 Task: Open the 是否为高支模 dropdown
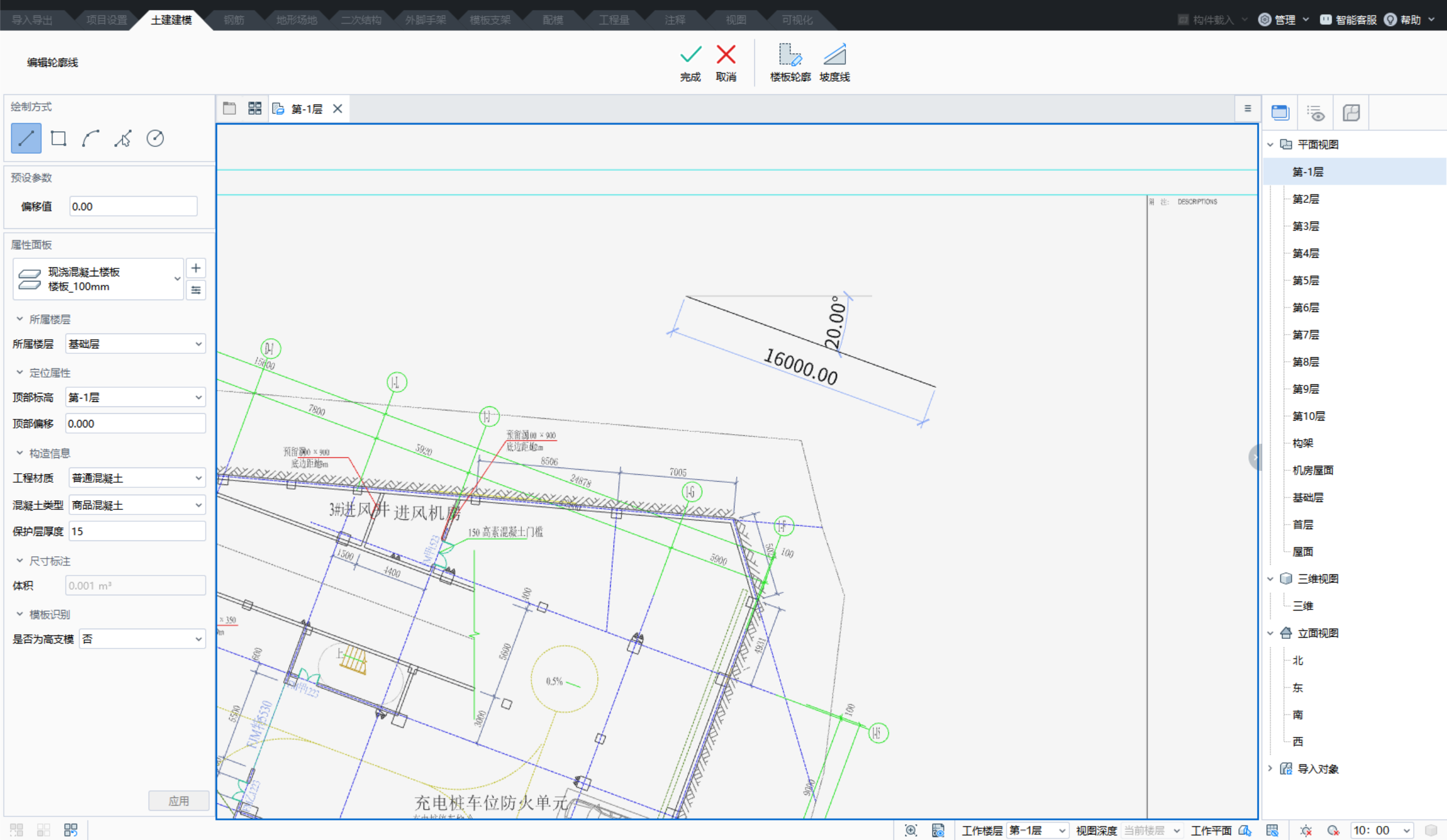142,638
